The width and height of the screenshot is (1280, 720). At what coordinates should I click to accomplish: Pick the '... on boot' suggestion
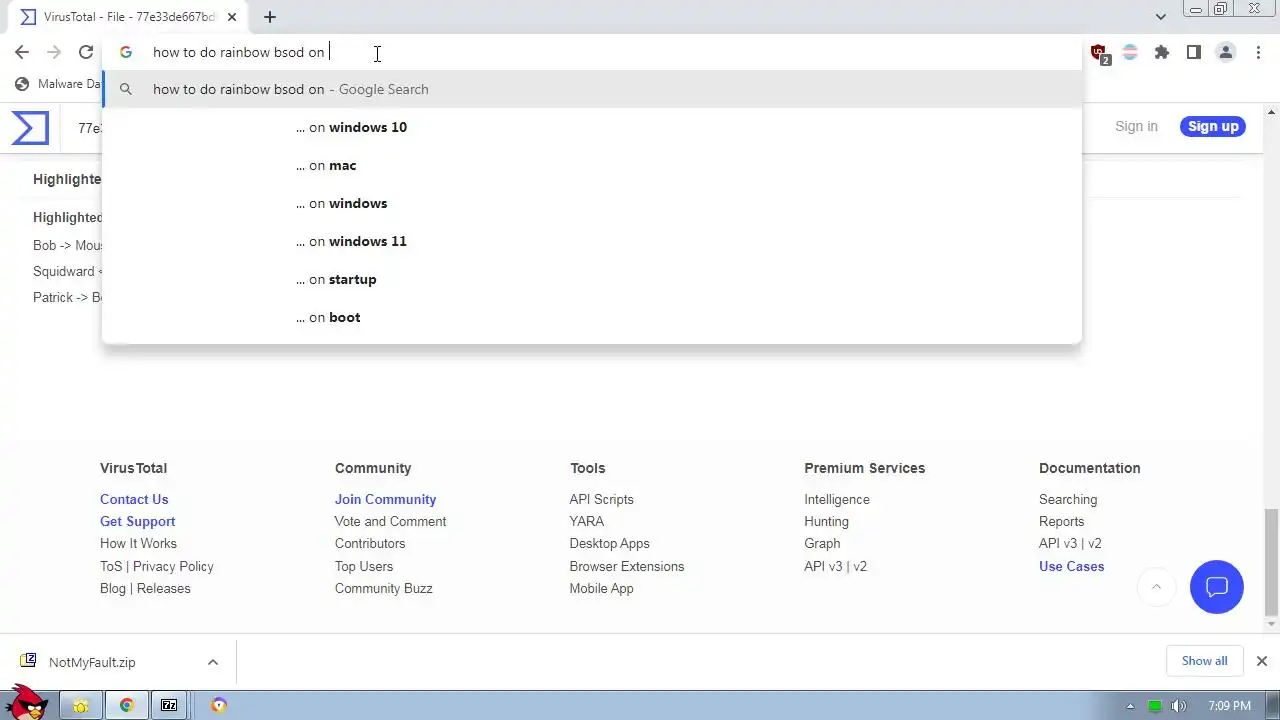point(592,317)
